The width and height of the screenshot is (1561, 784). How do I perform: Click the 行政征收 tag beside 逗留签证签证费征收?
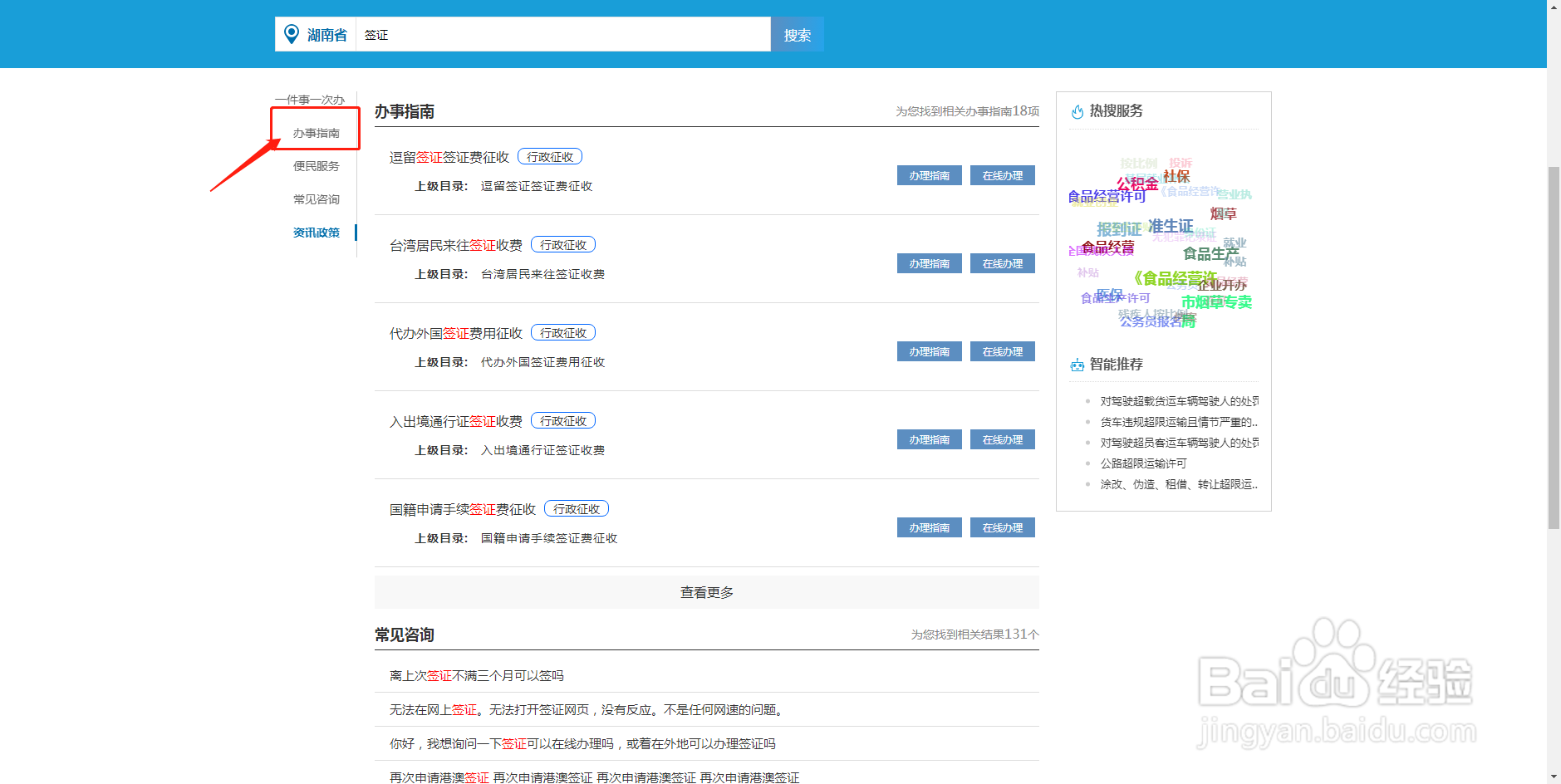point(550,156)
